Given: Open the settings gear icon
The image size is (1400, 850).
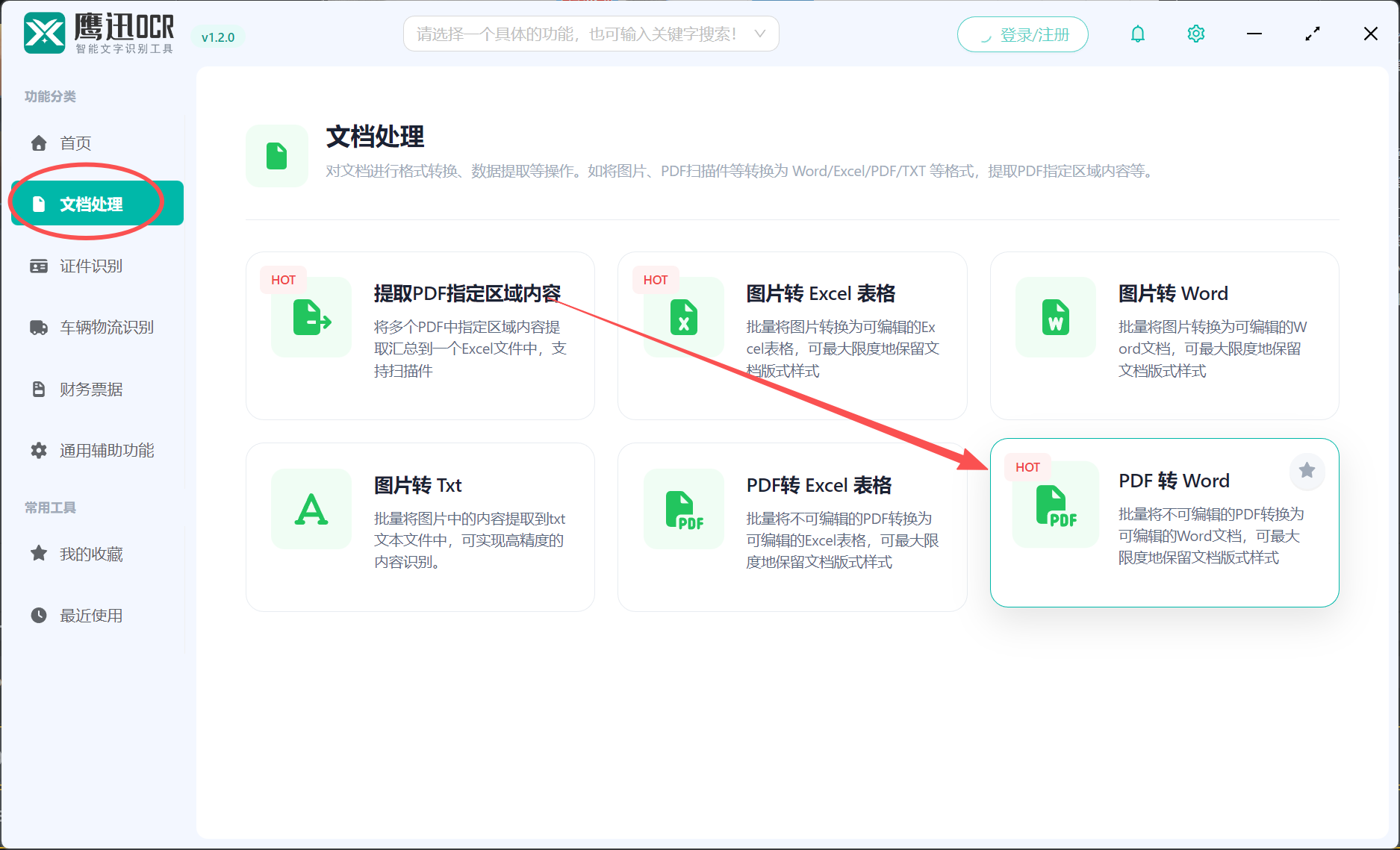Looking at the screenshot, I should 1195,34.
